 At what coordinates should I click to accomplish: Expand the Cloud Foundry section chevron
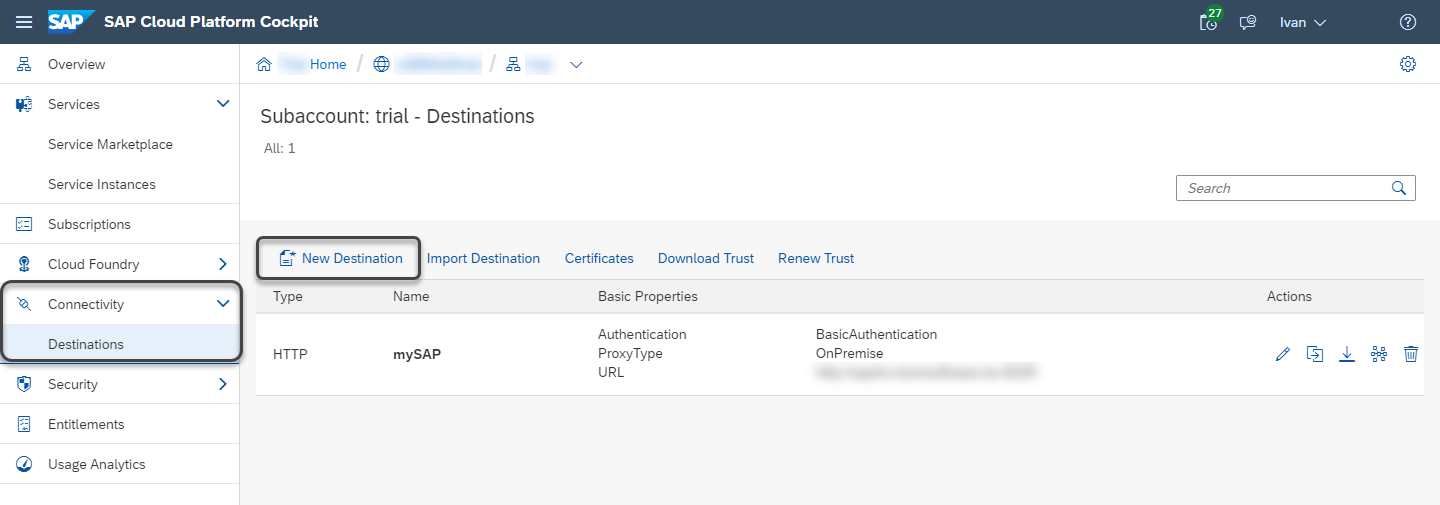[x=223, y=264]
